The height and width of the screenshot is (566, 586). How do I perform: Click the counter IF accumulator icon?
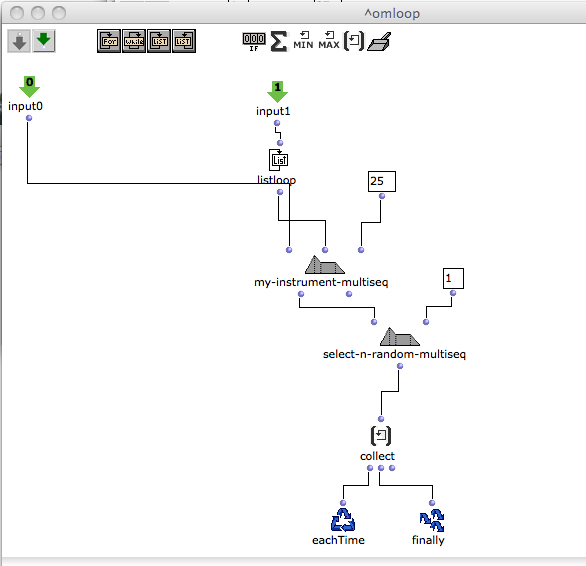(x=254, y=41)
